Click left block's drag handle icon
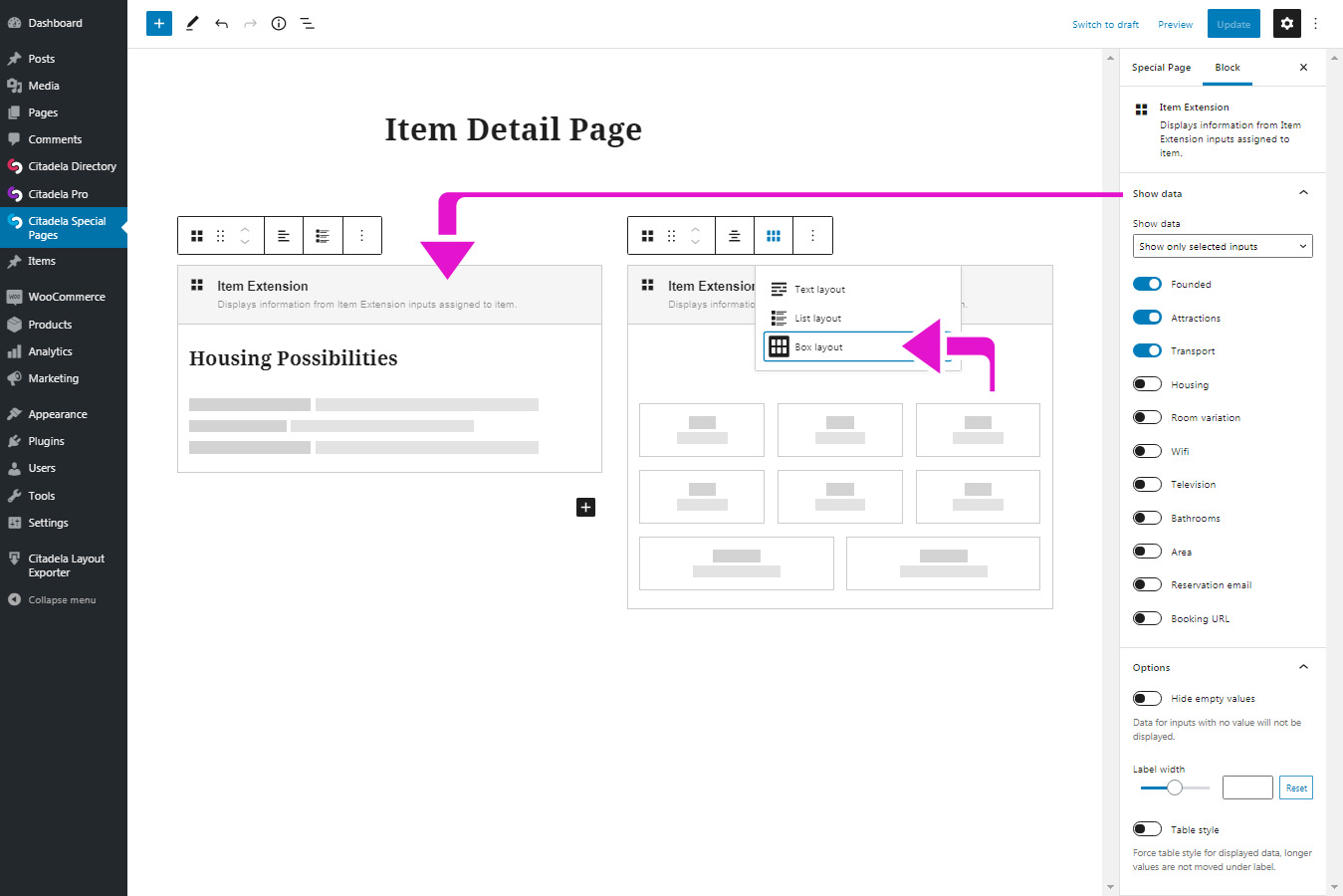 pyautogui.click(x=220, y=236)
